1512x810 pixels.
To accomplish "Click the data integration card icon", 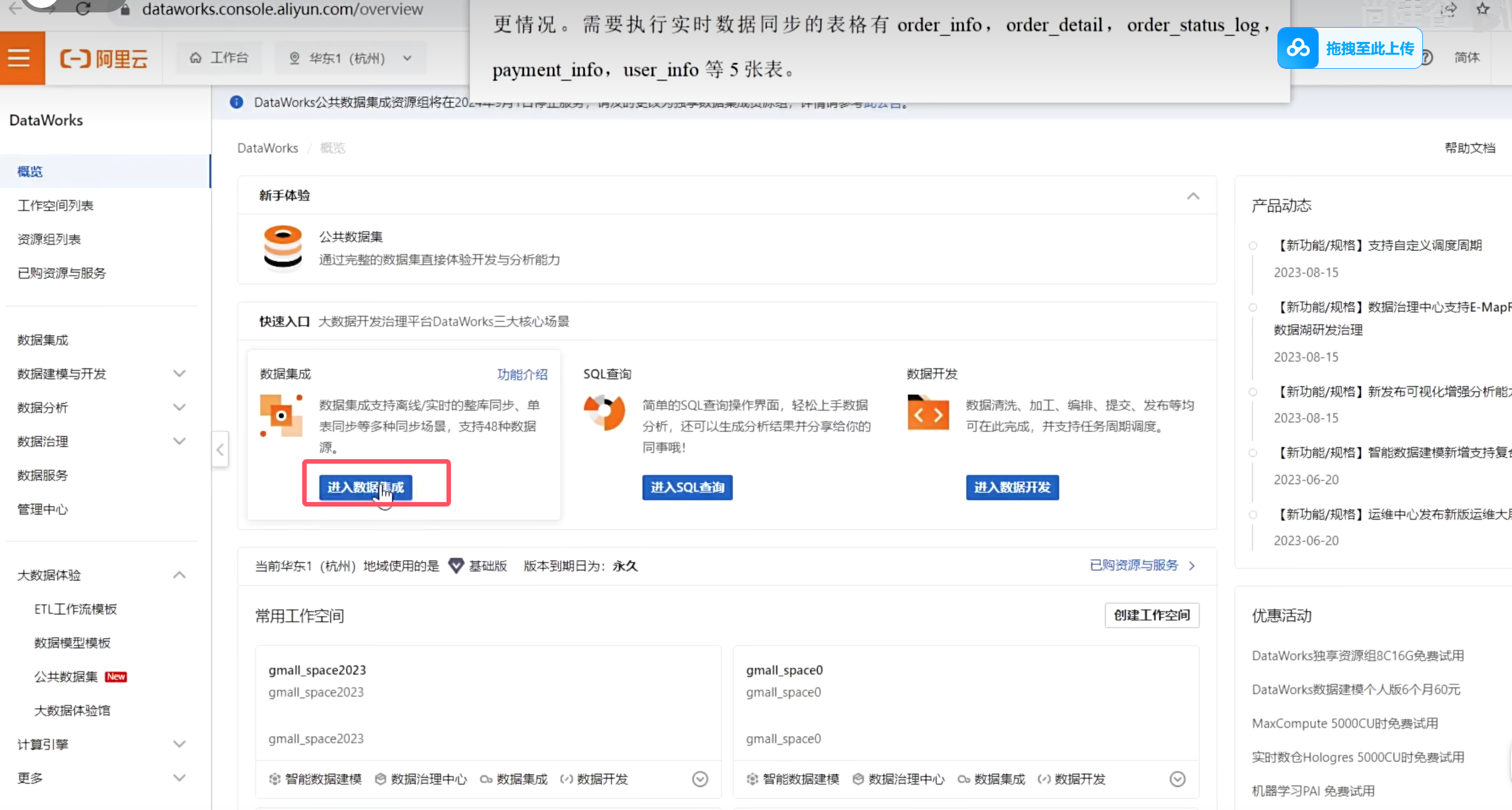I will click(x=281, y=415).
